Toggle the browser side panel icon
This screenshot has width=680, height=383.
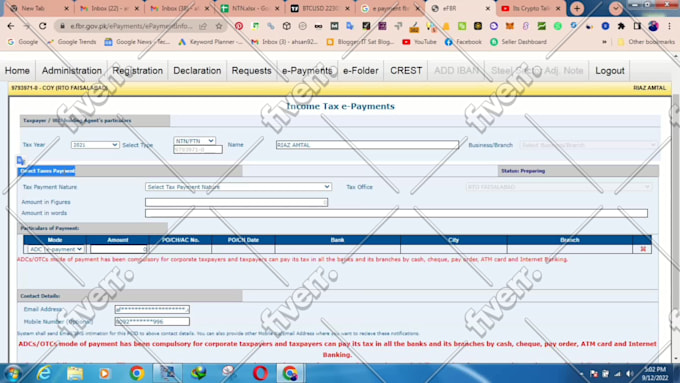click(x=637, y=26)
